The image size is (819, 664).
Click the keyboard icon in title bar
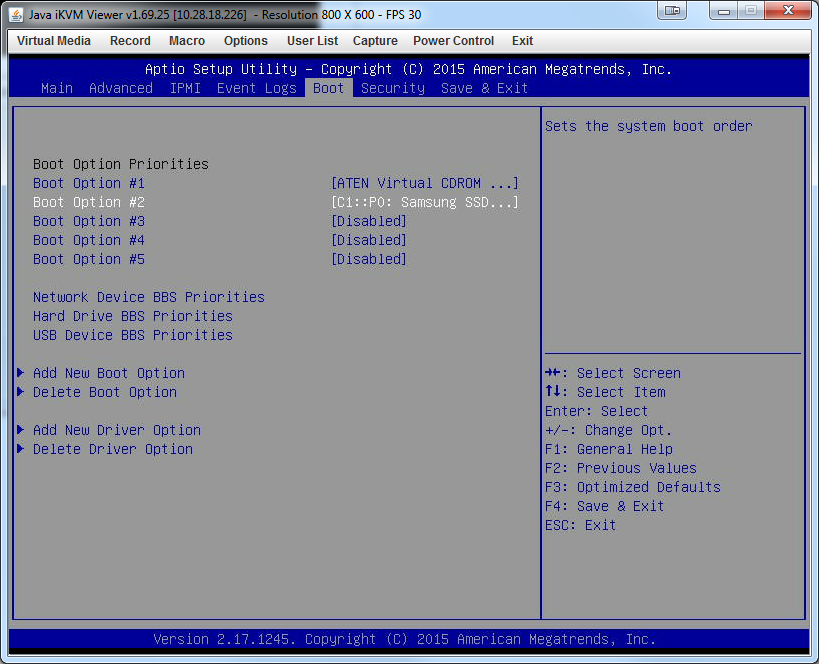coord(672,11)
